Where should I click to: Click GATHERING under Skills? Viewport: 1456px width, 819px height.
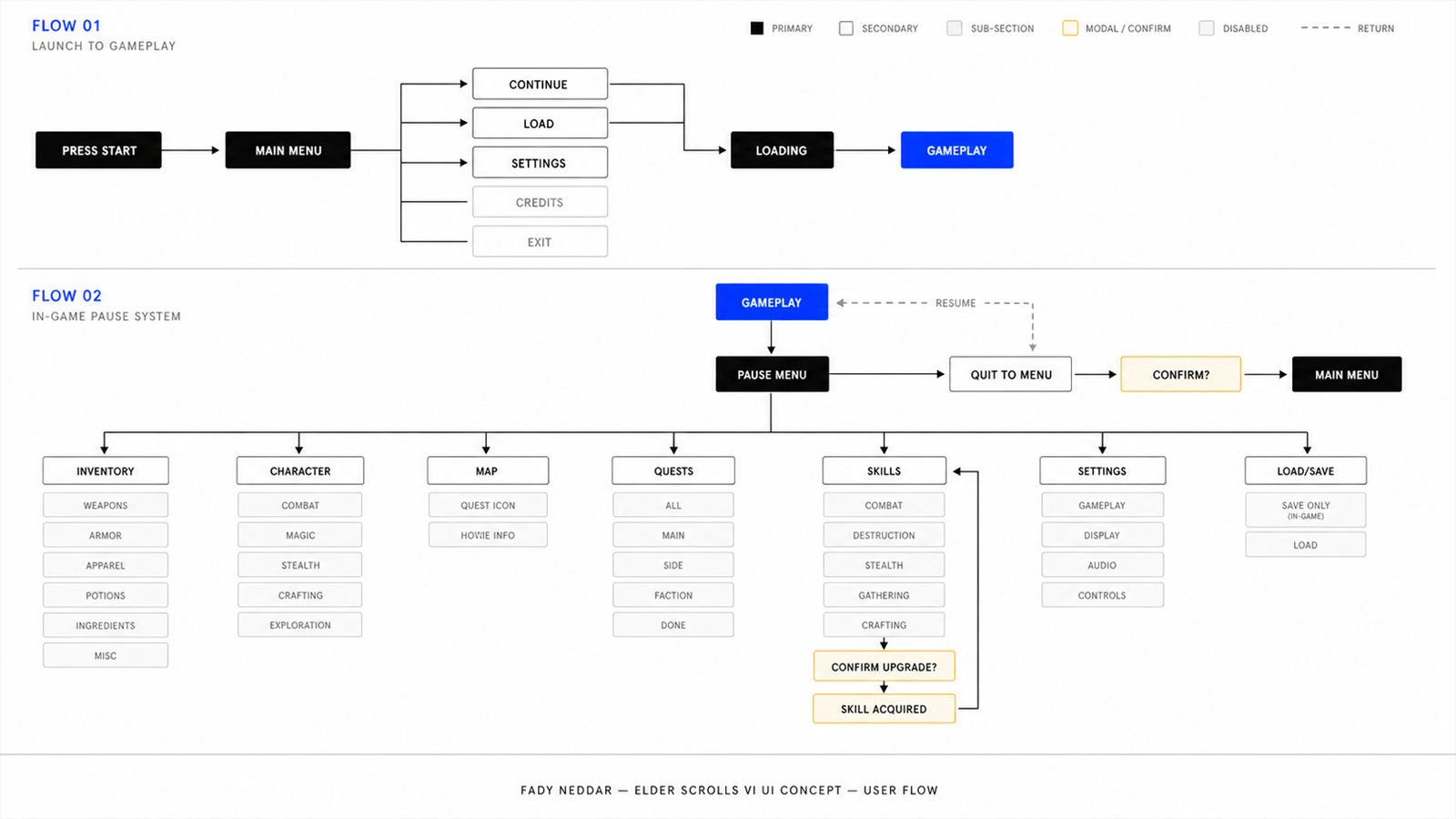pyautogui.click(x=884, y=595)
